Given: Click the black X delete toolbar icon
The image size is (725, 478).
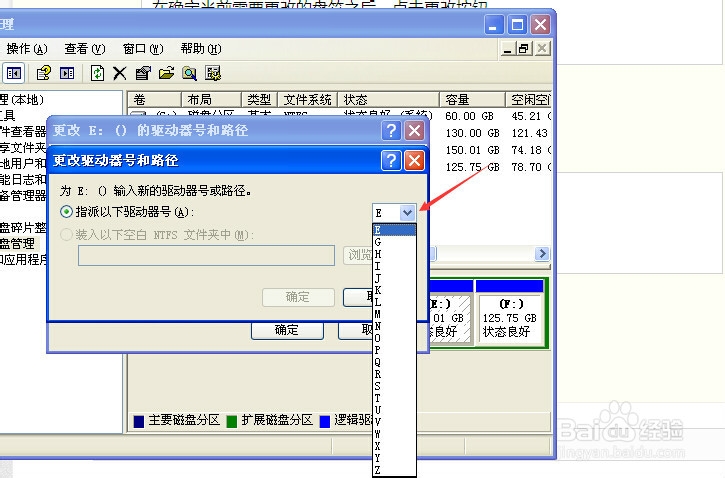Looking at the screenshot, I should click(x=120, y=73).
